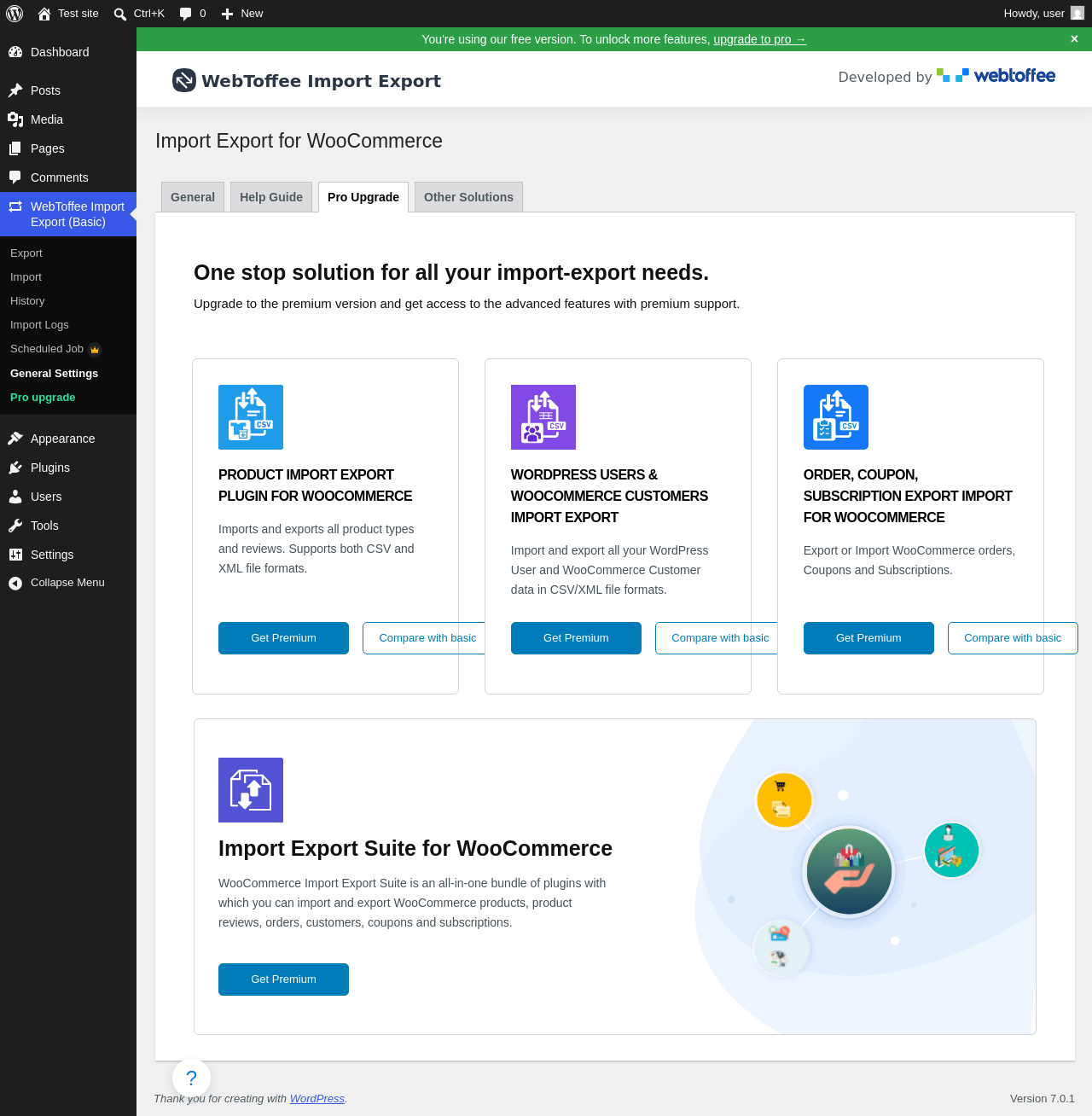Click the Version 7.0.1 footer text
Viewport: 1092px width, 1116px height.
coord(1043,1099)
